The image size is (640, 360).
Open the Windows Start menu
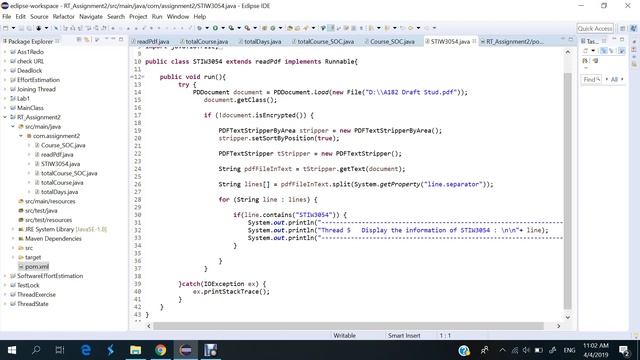click(x=12, y=350)
